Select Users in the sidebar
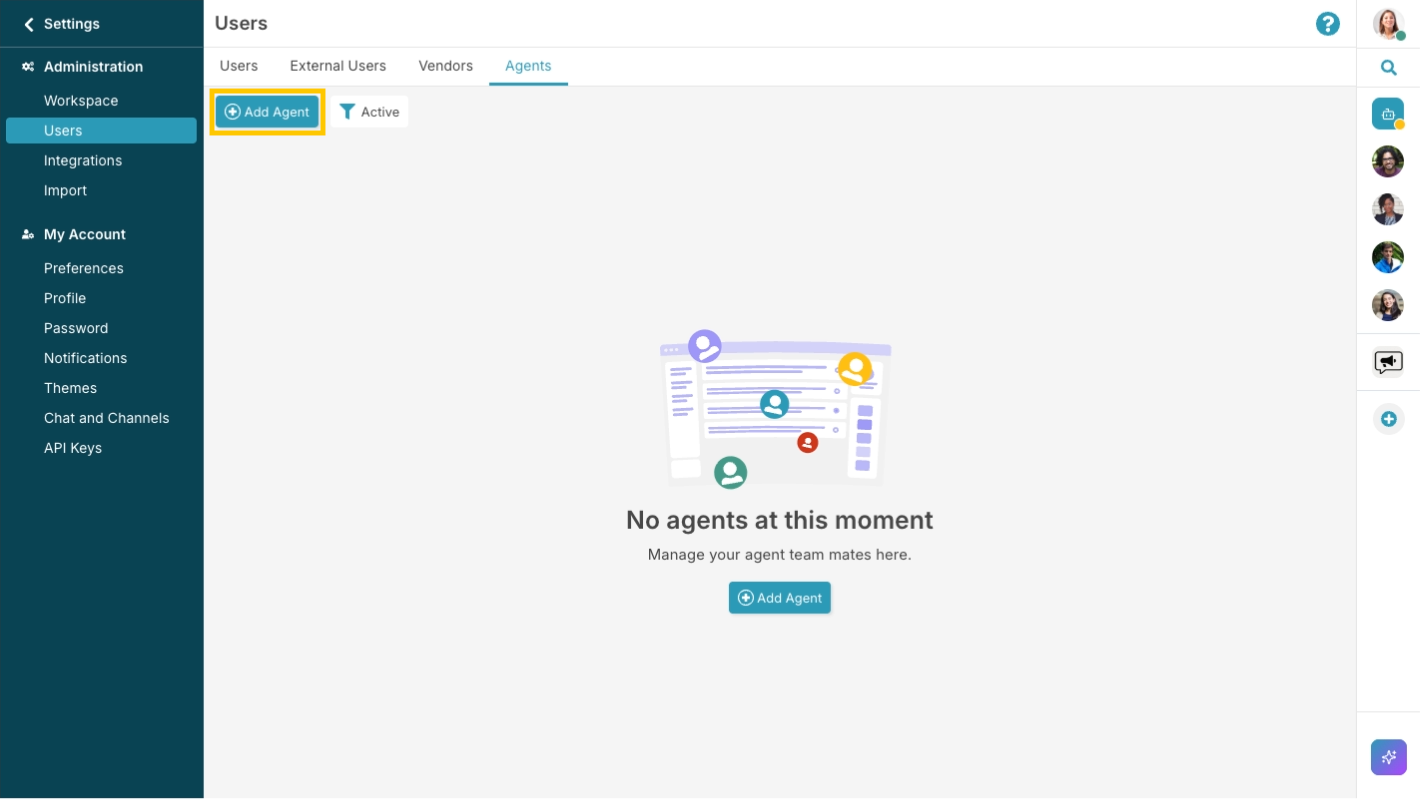1421x800 pixels. [101, 131]
